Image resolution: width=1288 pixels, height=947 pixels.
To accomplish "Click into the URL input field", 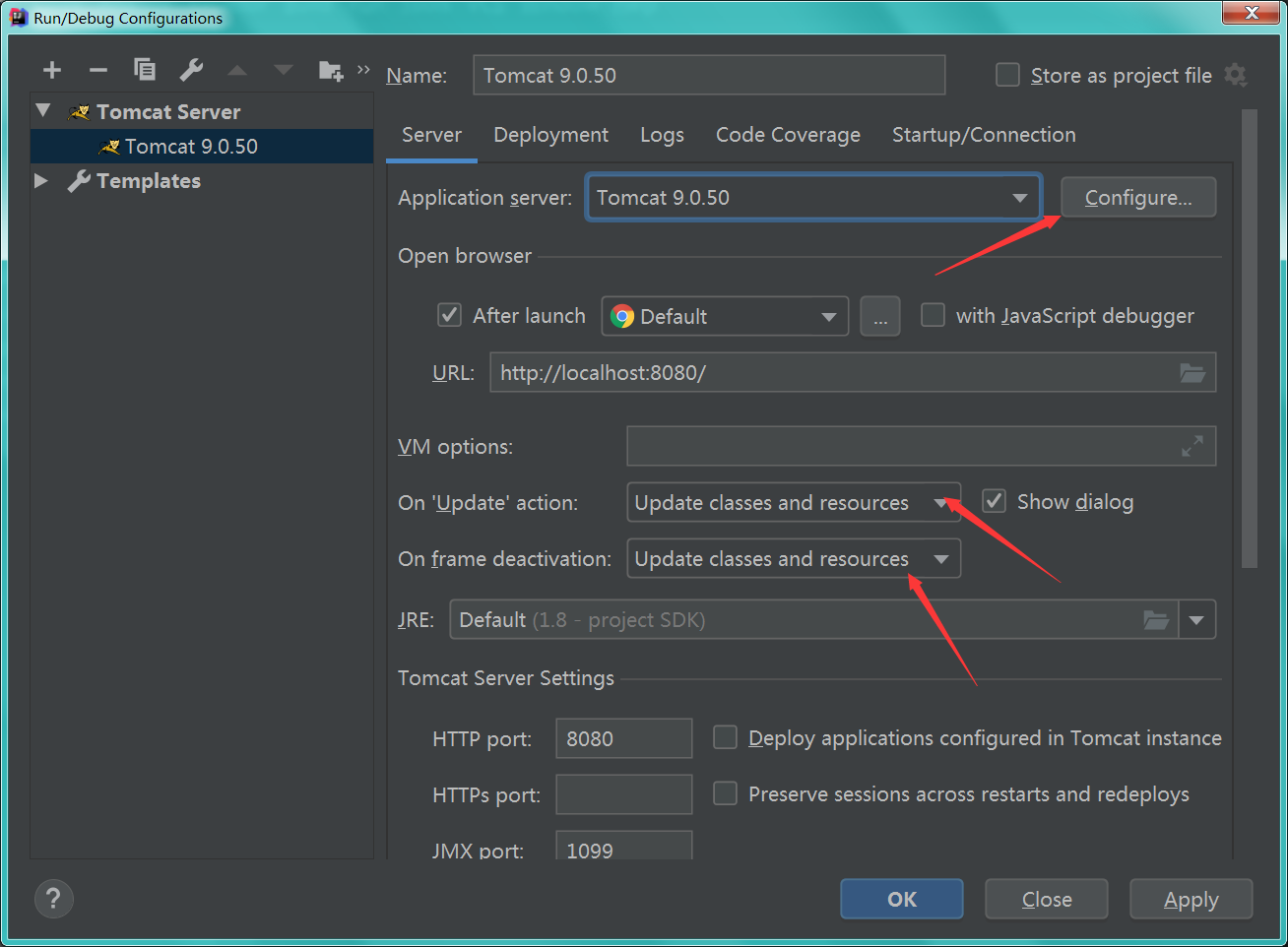I will click(x=853, y=372).
